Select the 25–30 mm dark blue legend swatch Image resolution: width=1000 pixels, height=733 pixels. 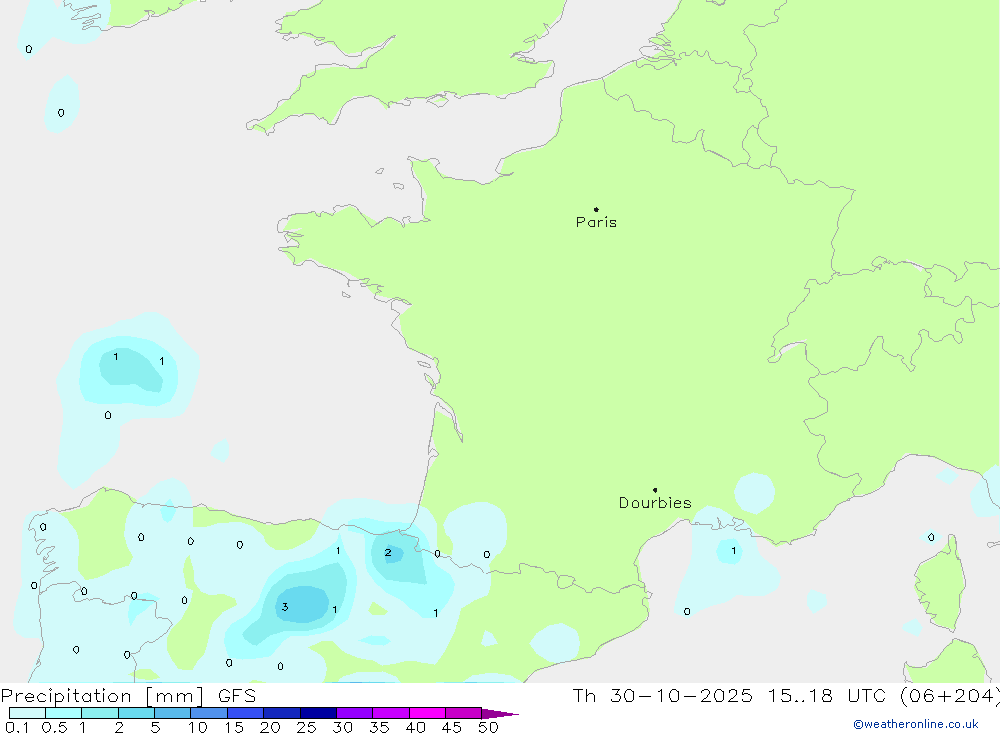(x=318, y=713)
